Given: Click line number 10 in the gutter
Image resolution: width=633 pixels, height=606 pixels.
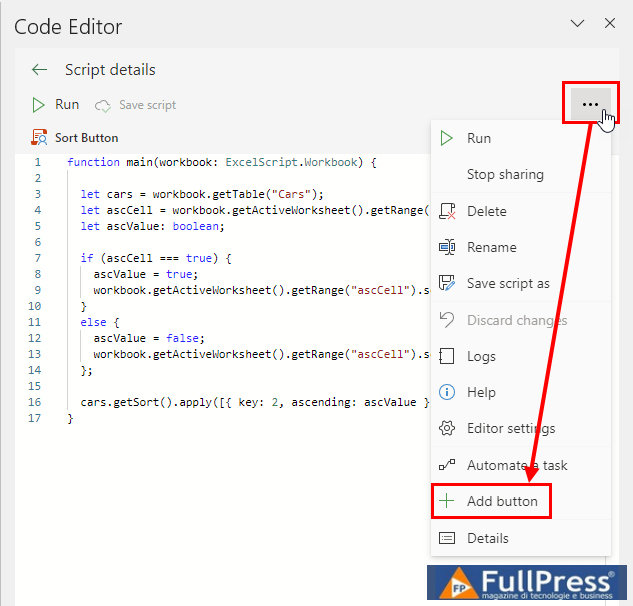Looking at the screenshot, I should coord(34,306).
